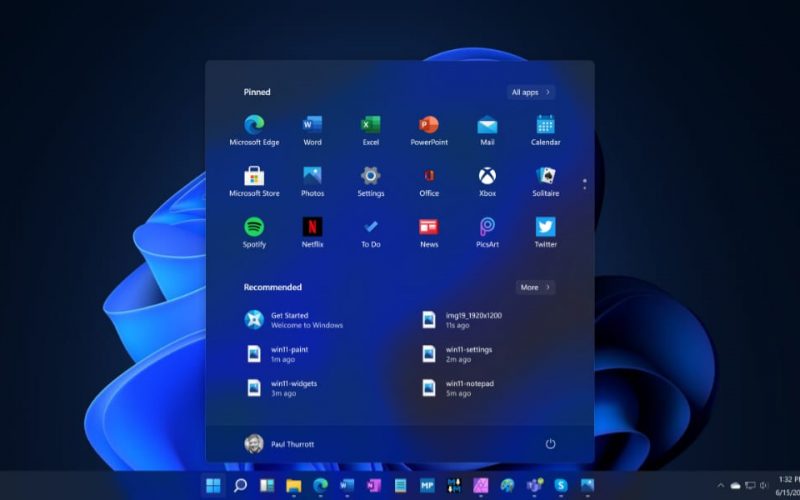The image size is (800, 500).
Task: Open the pinned News app
Action: click(x=429, y=233)
